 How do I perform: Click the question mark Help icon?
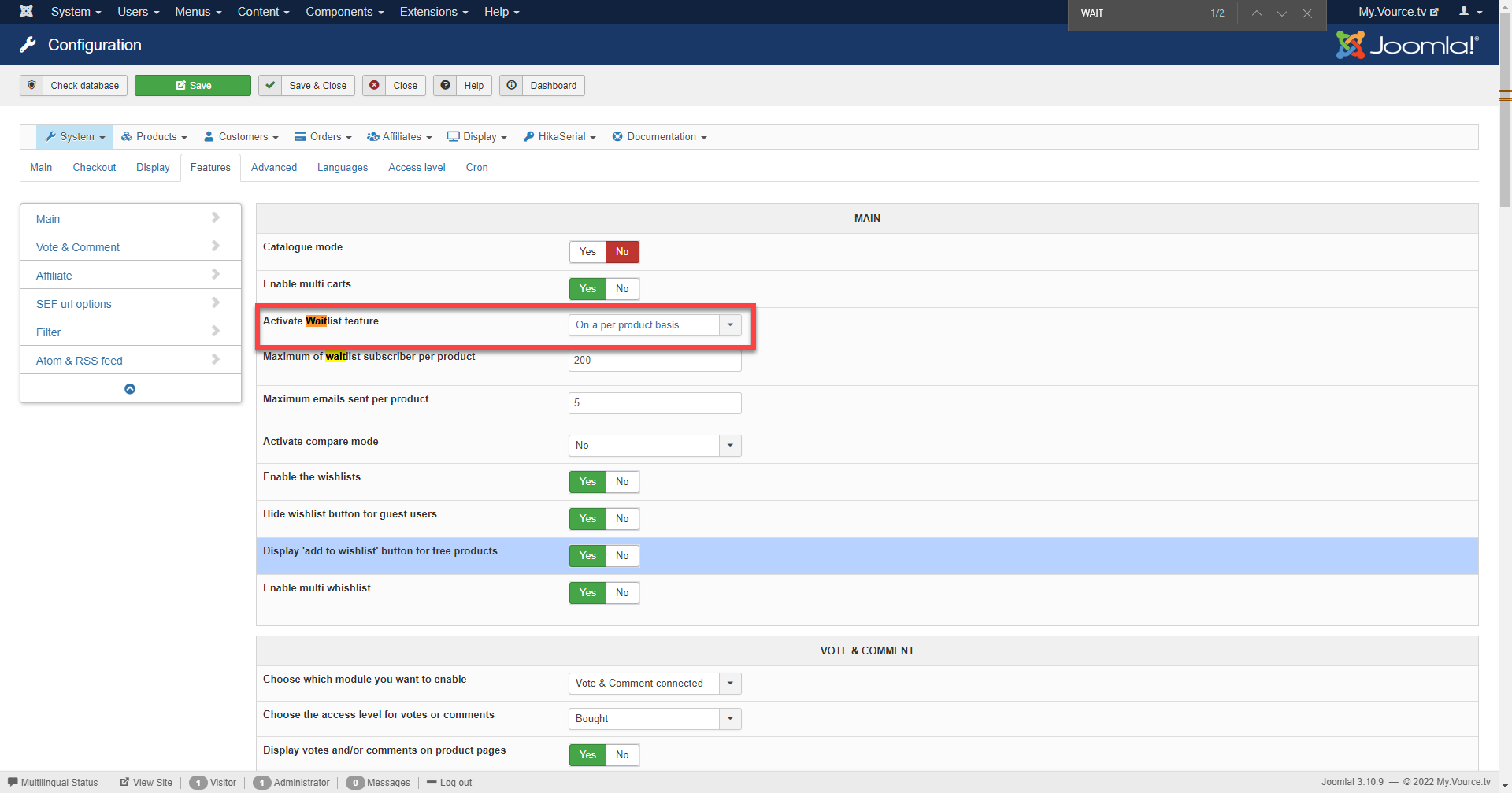(x=445, y=85)
